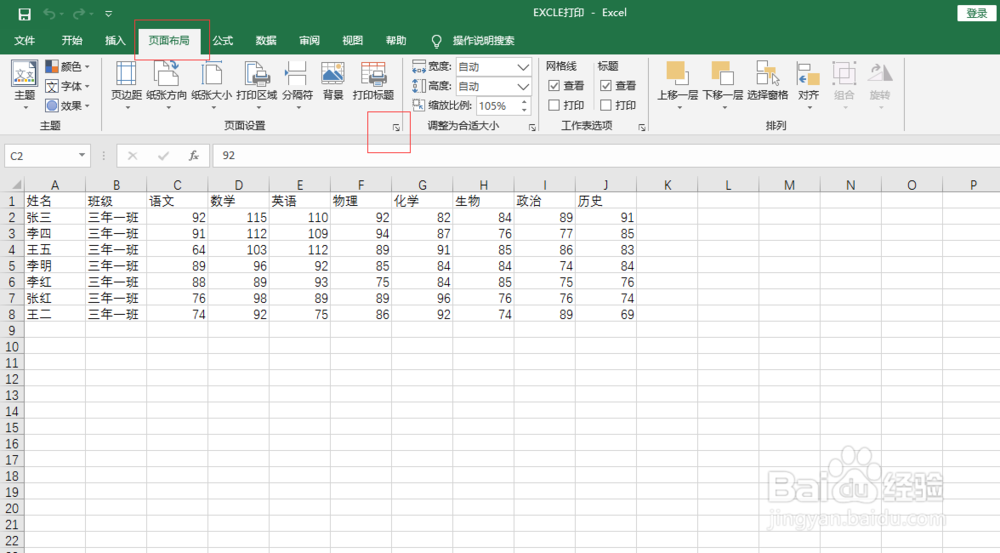Click cell containing 姓名
The image size is (1000, 553).
pos(55,201)
